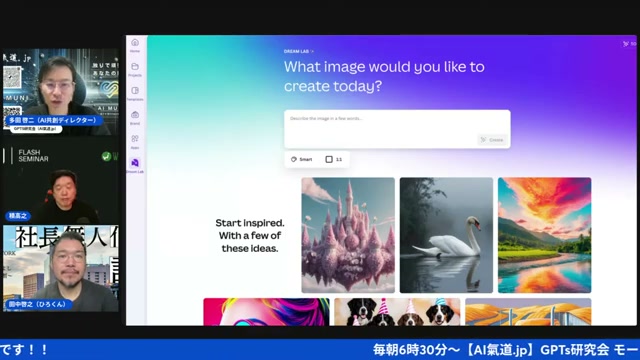Select the colorful sunset river image
This screenshot has height=360, width=640.
[x=544, y=235]
